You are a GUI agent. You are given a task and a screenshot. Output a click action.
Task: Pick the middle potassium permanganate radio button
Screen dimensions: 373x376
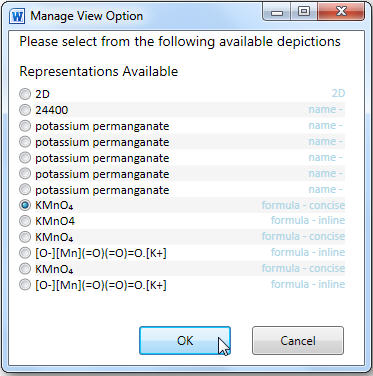(x=25, y=158)
